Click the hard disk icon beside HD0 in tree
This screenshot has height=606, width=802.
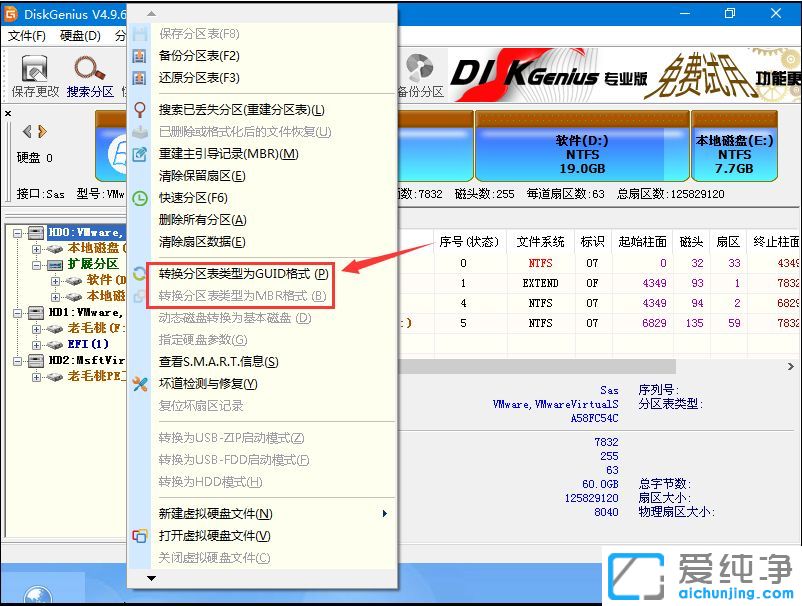pyautogui.click(x=36, y=232)
